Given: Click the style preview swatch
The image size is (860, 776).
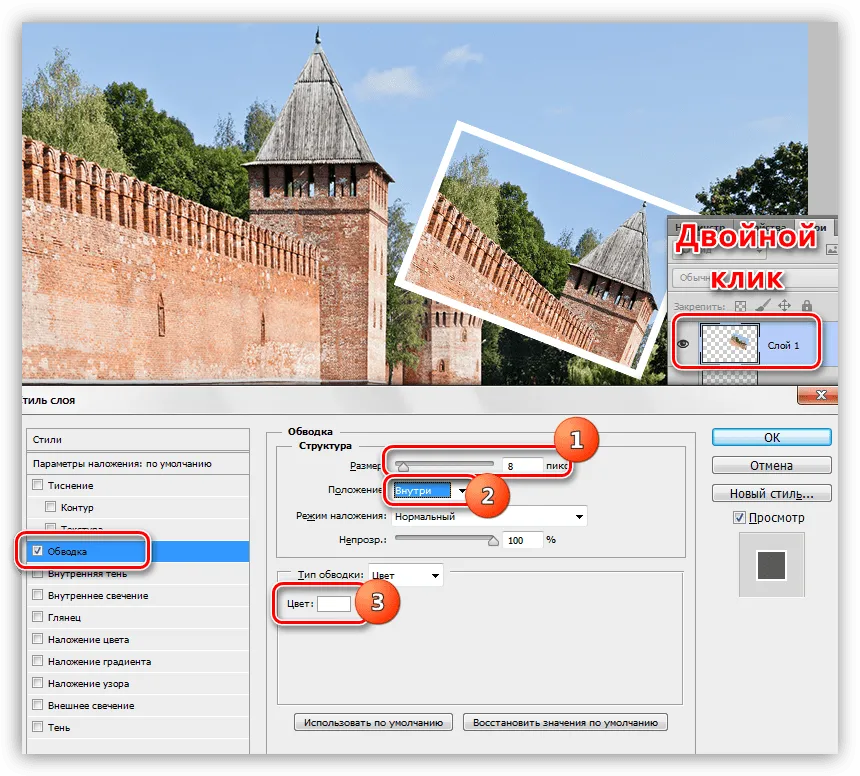Looking at the screenshot, I should (x=772, y=565).
